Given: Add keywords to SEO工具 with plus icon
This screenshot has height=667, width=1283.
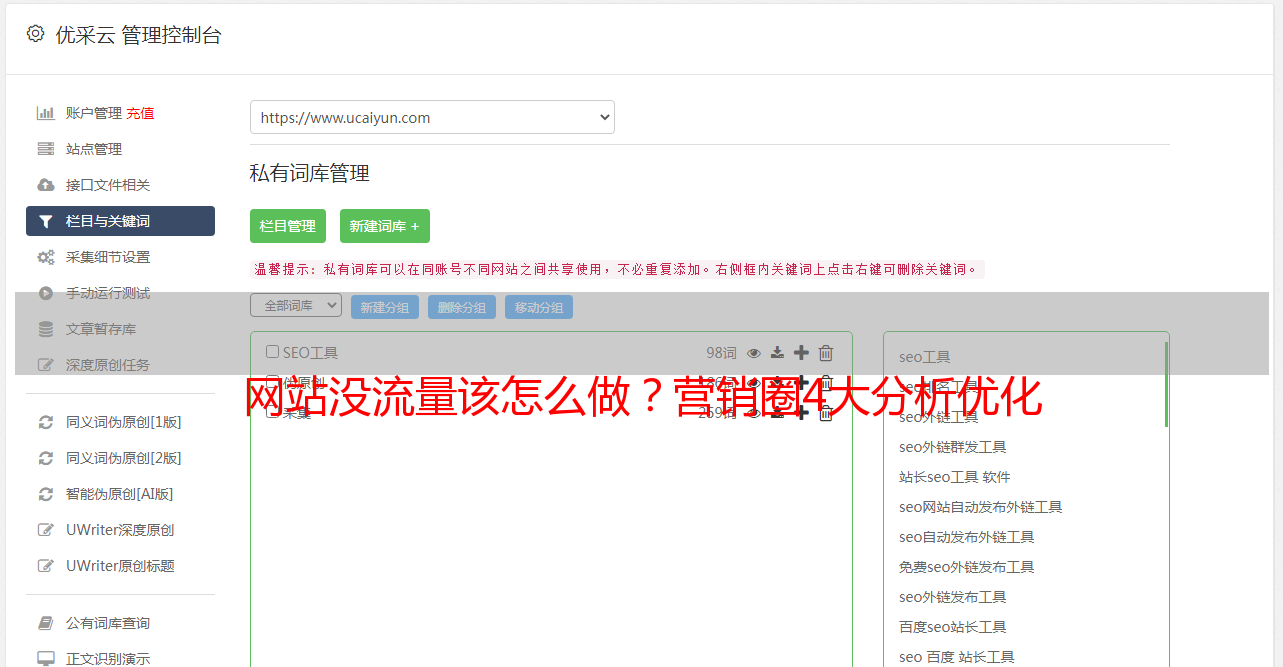Looking at the screenshot, I should (x=801, y=352).
